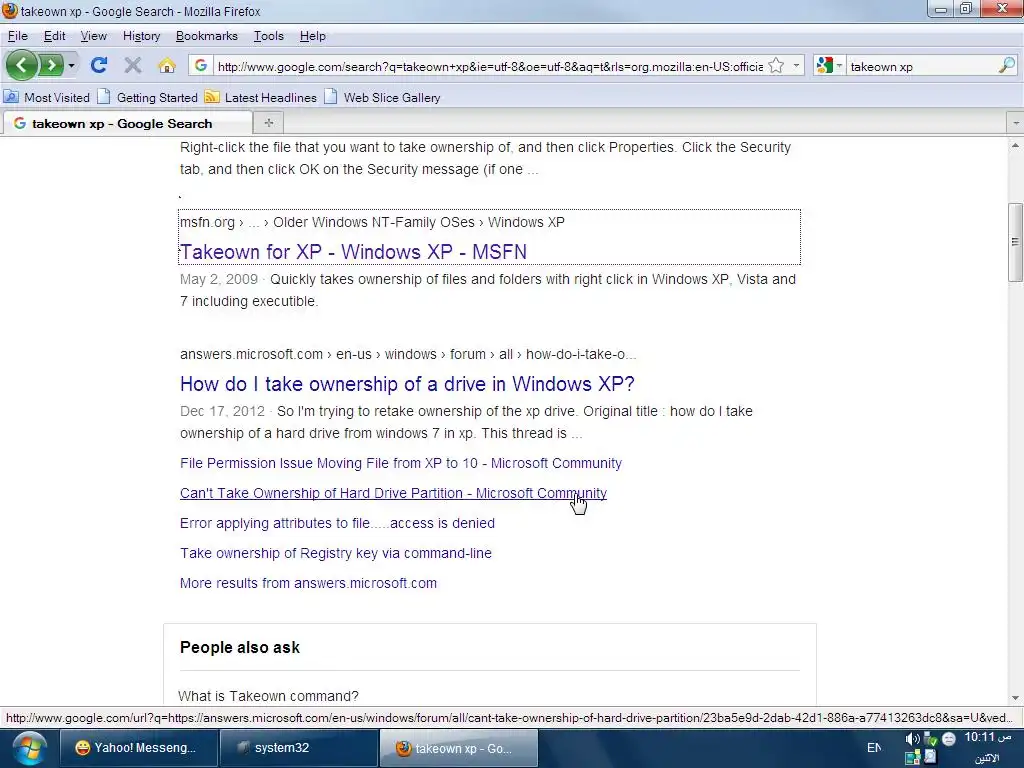Open a new tab with plus button
The height and width of the screenshot is (768, 1024).
(x=268, y=123)
